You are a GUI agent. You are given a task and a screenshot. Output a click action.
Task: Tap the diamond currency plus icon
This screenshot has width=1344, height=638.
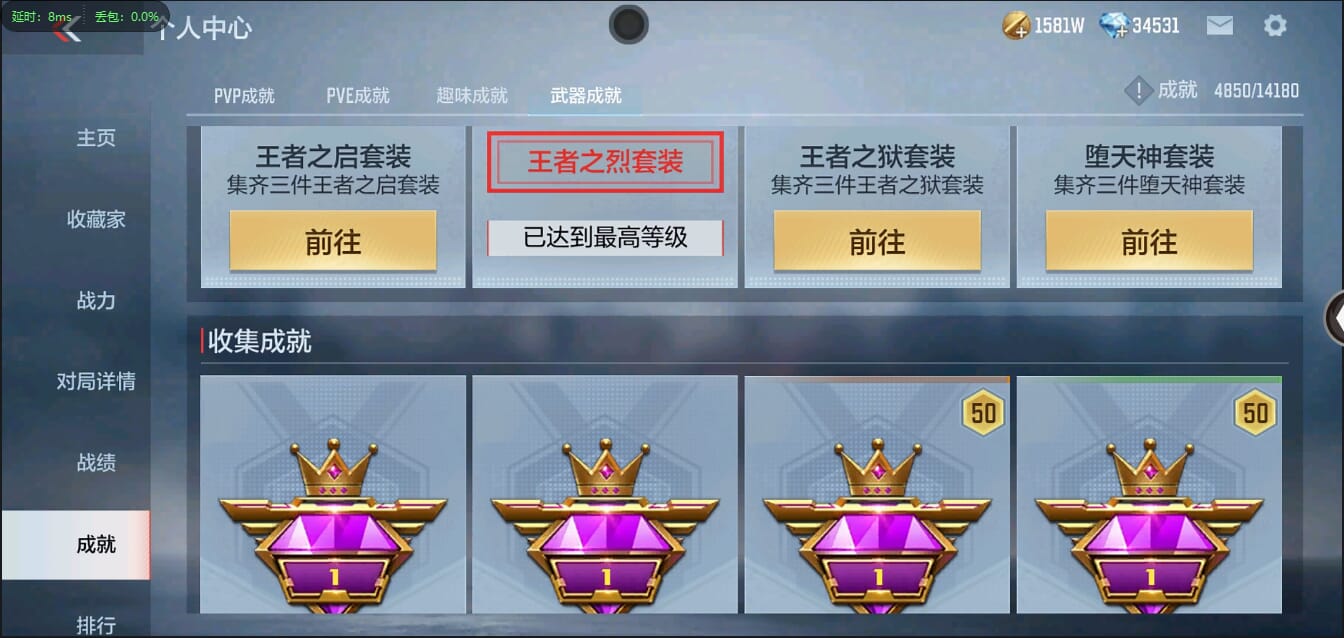coord(1113,26)
